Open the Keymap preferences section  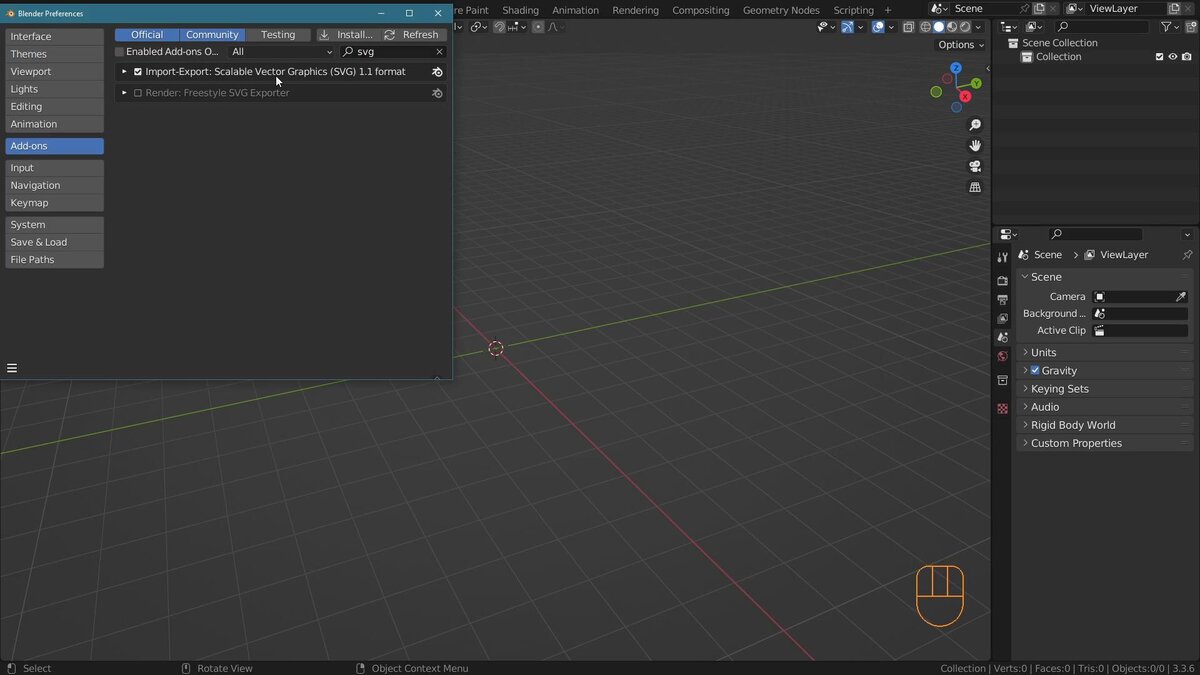pos(54,203)
